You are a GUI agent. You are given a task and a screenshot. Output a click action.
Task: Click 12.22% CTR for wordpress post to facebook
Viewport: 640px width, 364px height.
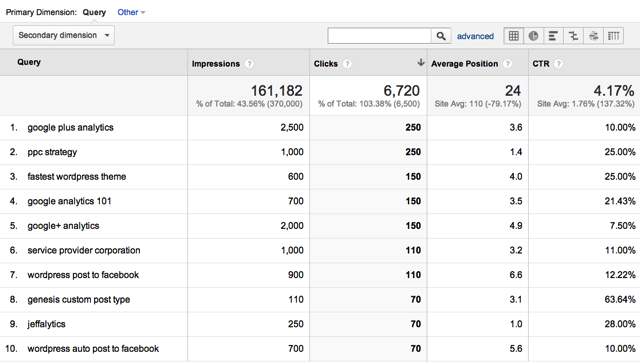point(620,275)
